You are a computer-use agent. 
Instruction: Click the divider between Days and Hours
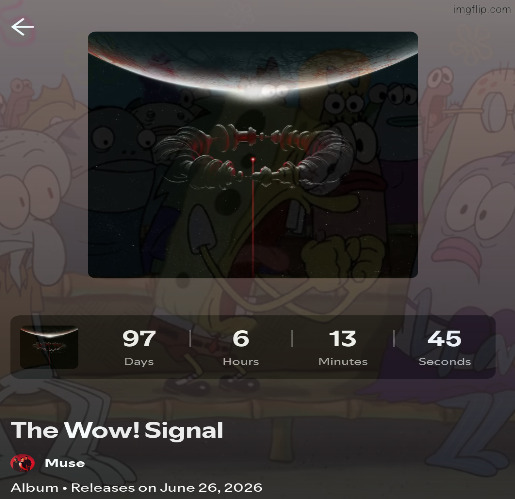(190, 339)
